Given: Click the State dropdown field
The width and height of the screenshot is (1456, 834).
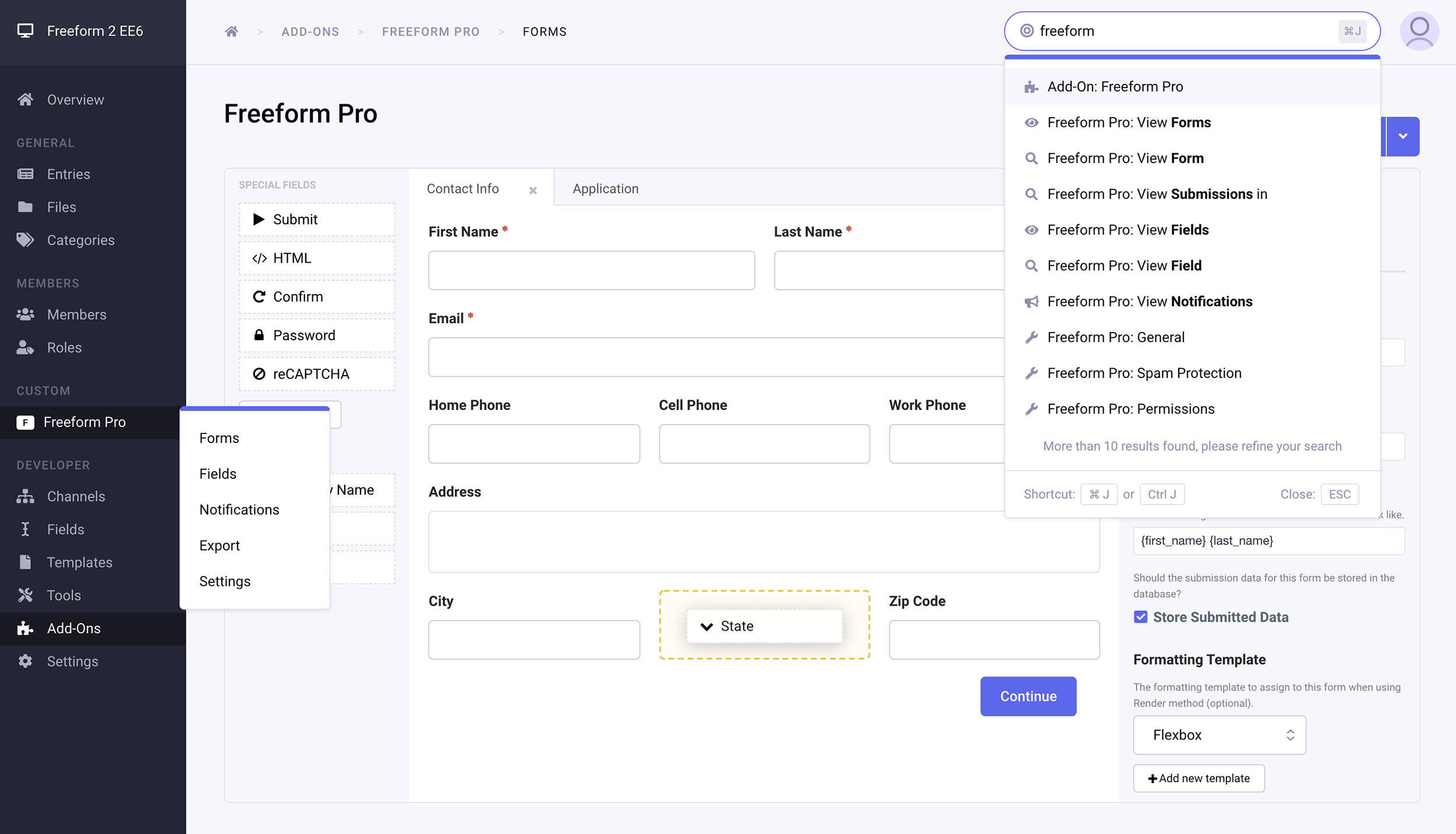Looking at the screenshot, I should coord(764,626).
